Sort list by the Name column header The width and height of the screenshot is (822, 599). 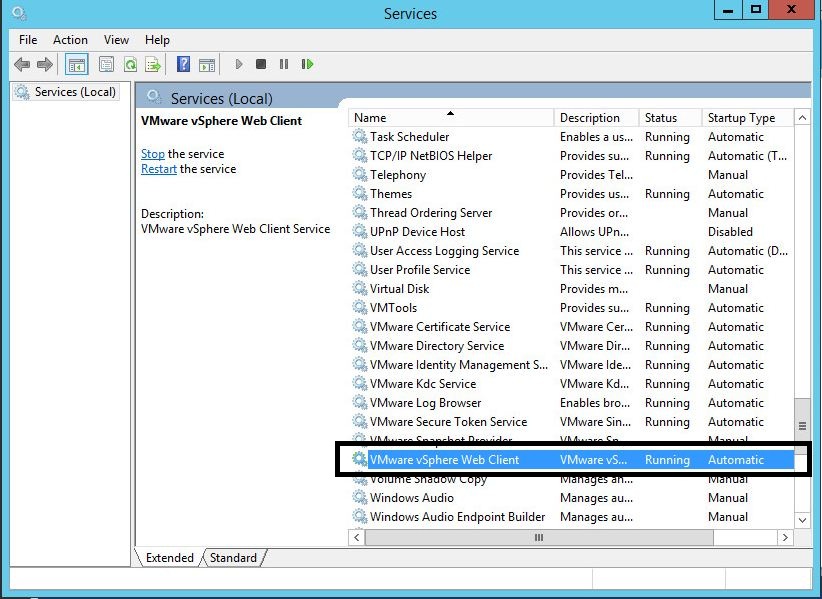coord(450,118)
